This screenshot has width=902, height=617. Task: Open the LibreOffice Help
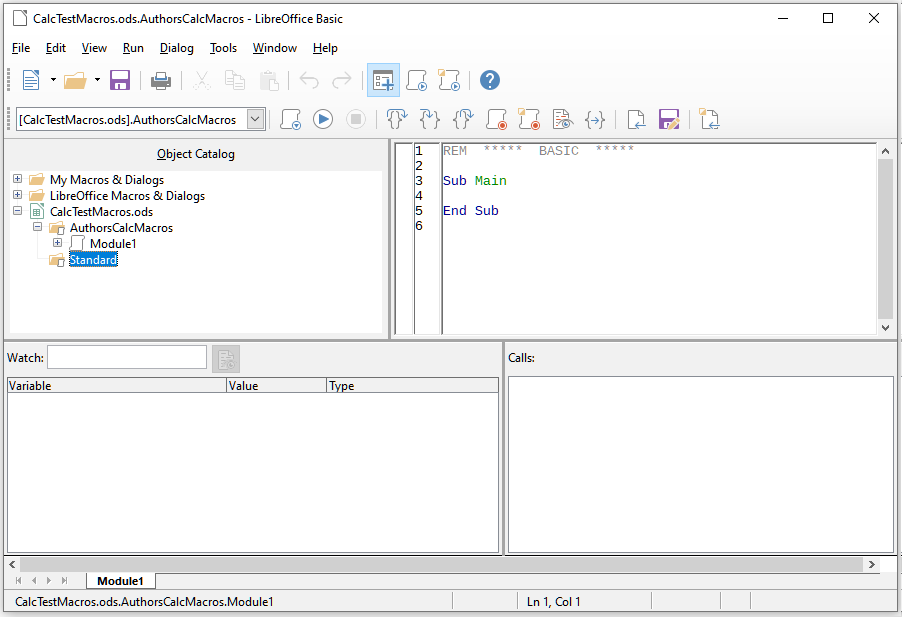click(490, 80)
